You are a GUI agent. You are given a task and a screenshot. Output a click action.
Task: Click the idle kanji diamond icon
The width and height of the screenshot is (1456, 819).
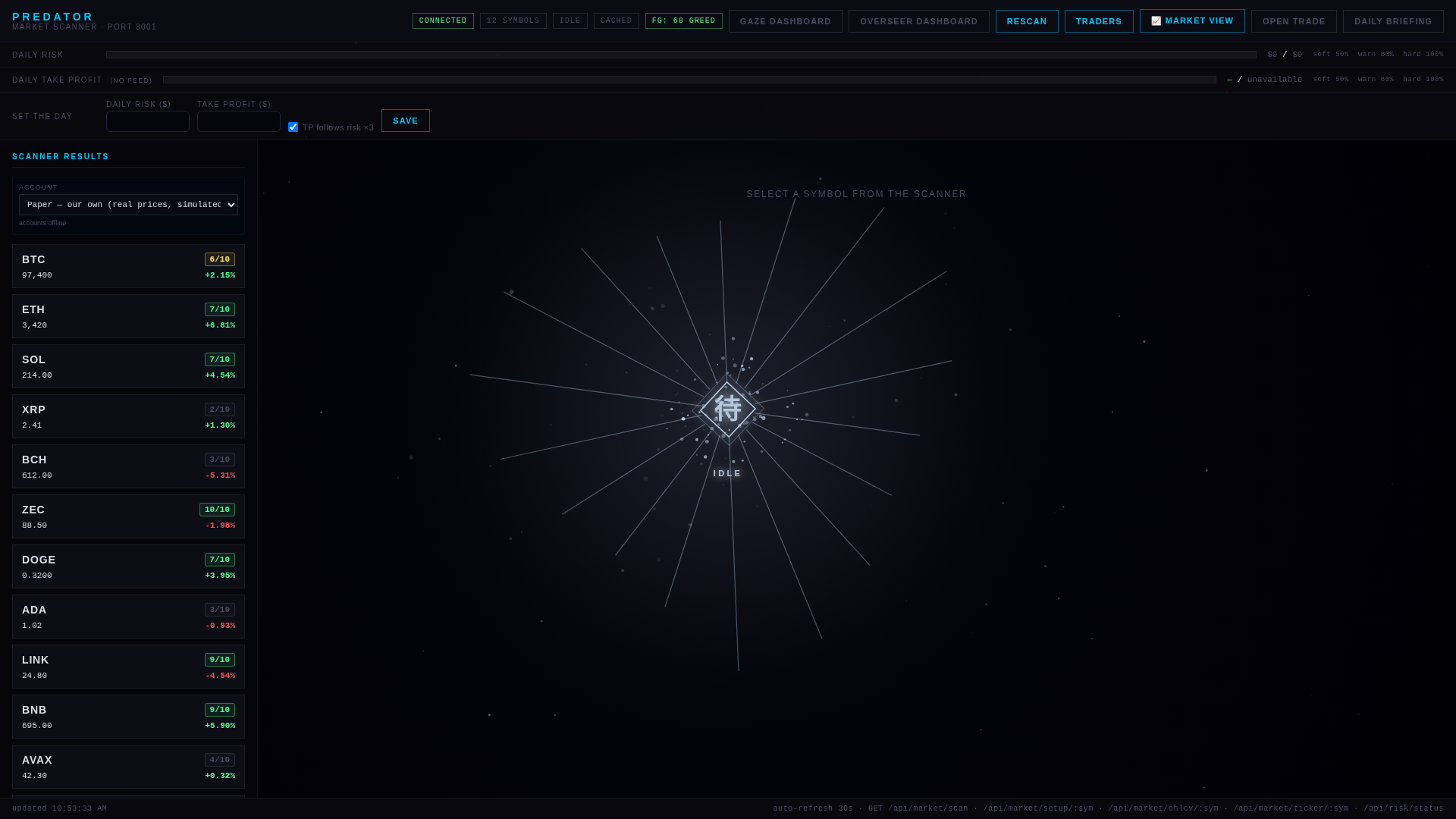coord(728,409)
